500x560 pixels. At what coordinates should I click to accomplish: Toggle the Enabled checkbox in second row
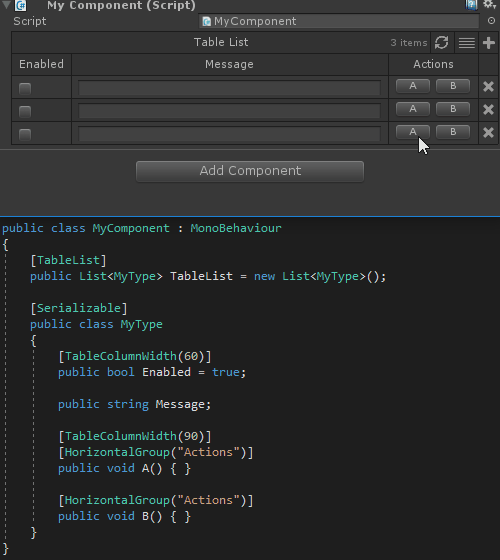click(x=25, y=111)
